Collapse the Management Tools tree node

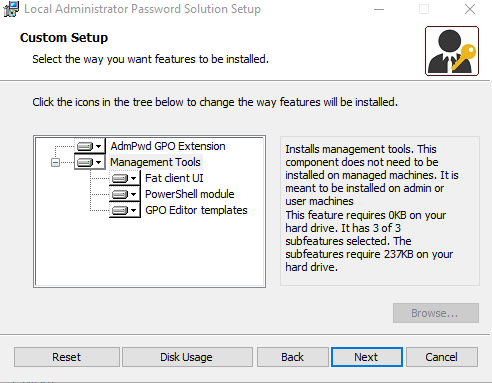point(55,163)
